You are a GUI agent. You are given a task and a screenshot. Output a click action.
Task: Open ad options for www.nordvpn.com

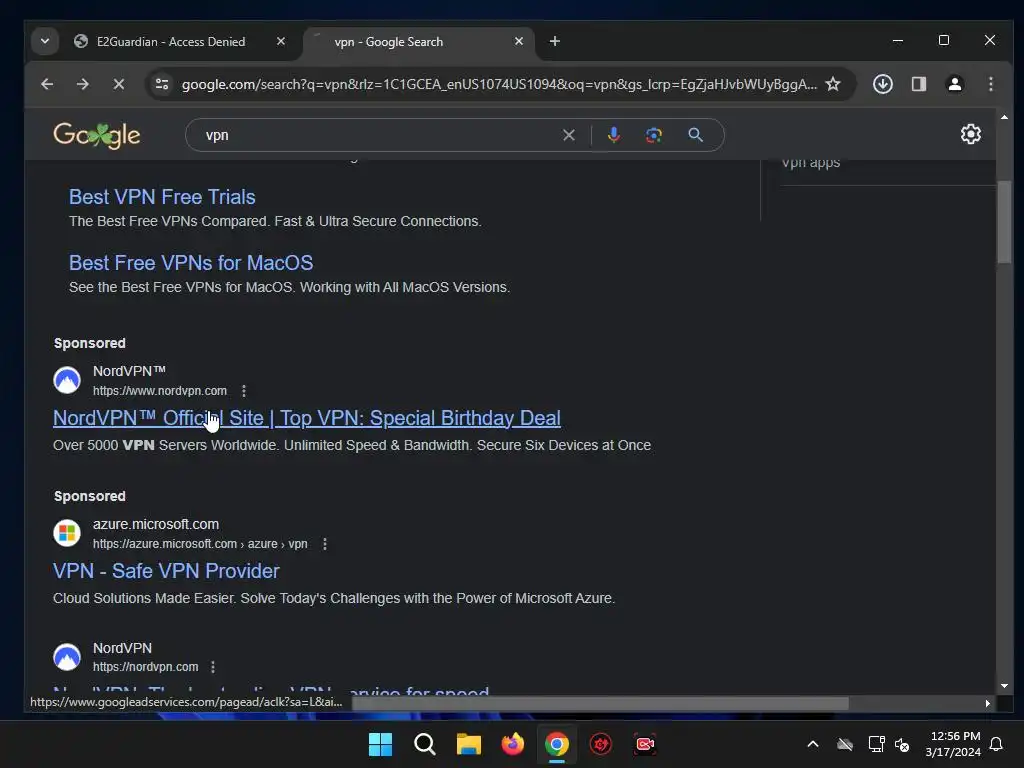coord(244,391)
